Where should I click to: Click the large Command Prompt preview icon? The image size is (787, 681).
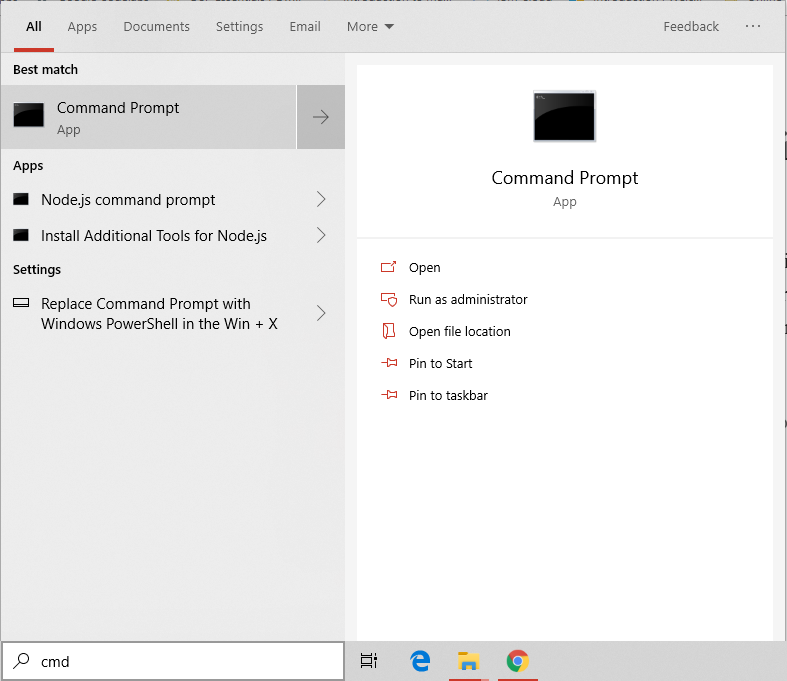point(565,116)
